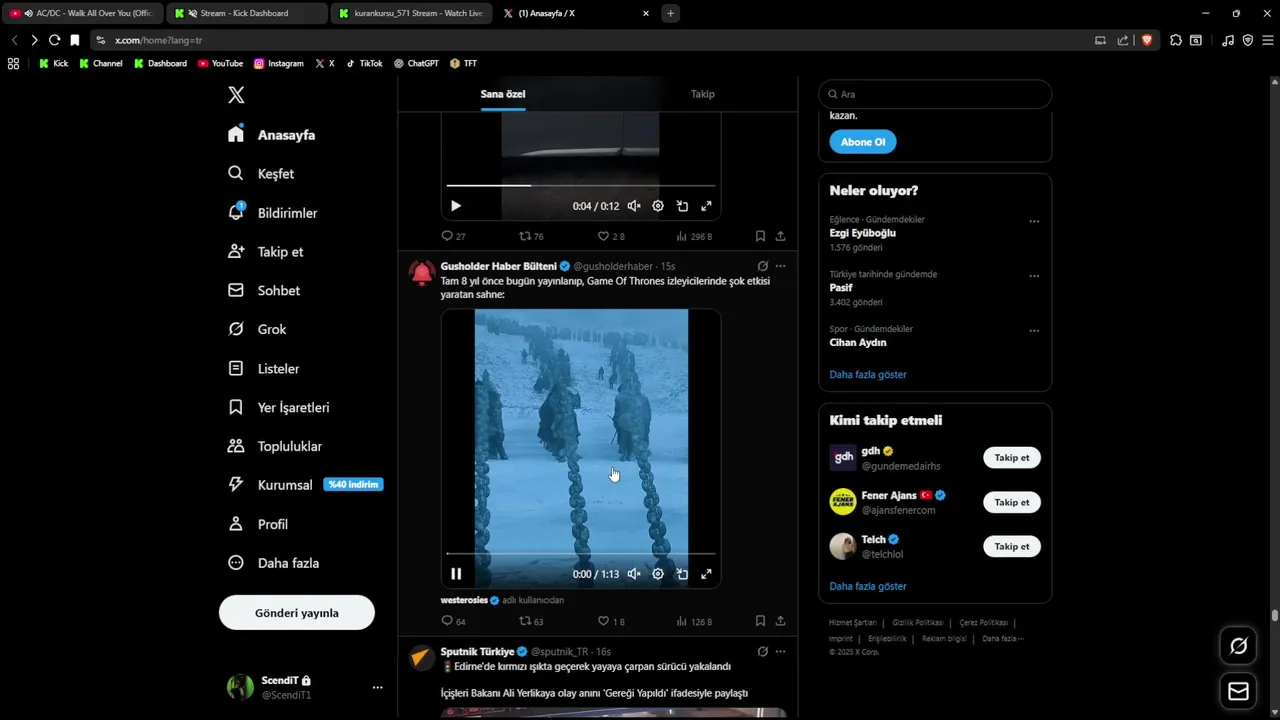Repost the top post with 76 reposts
1280x720 pixels.
(531, 236)
